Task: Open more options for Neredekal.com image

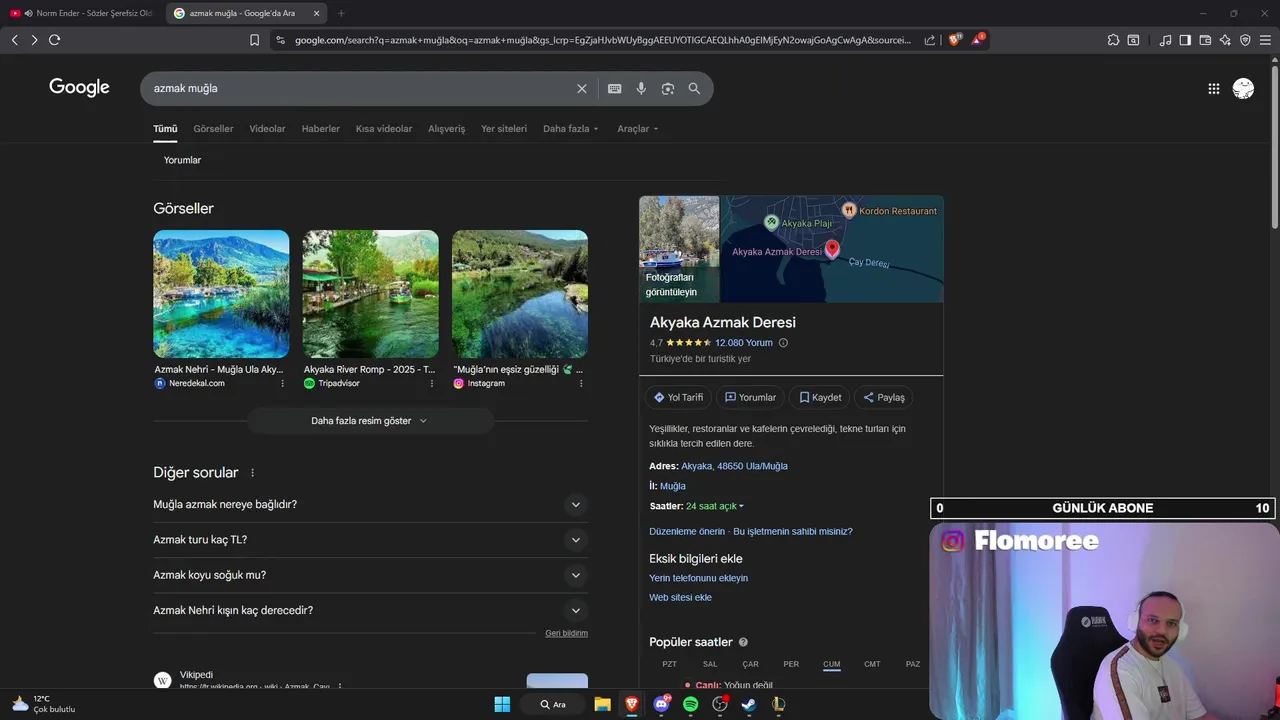Action: pyautogui.click(x=282, y=383)
